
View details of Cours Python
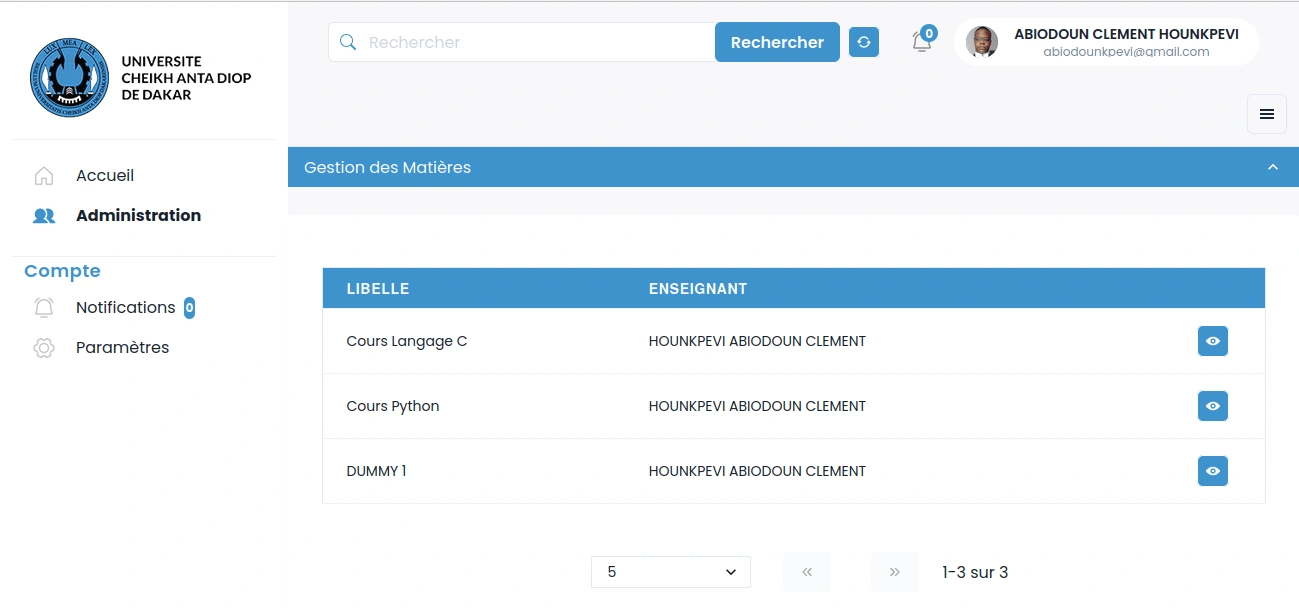pyautogui.click(x=1213, y=406)
